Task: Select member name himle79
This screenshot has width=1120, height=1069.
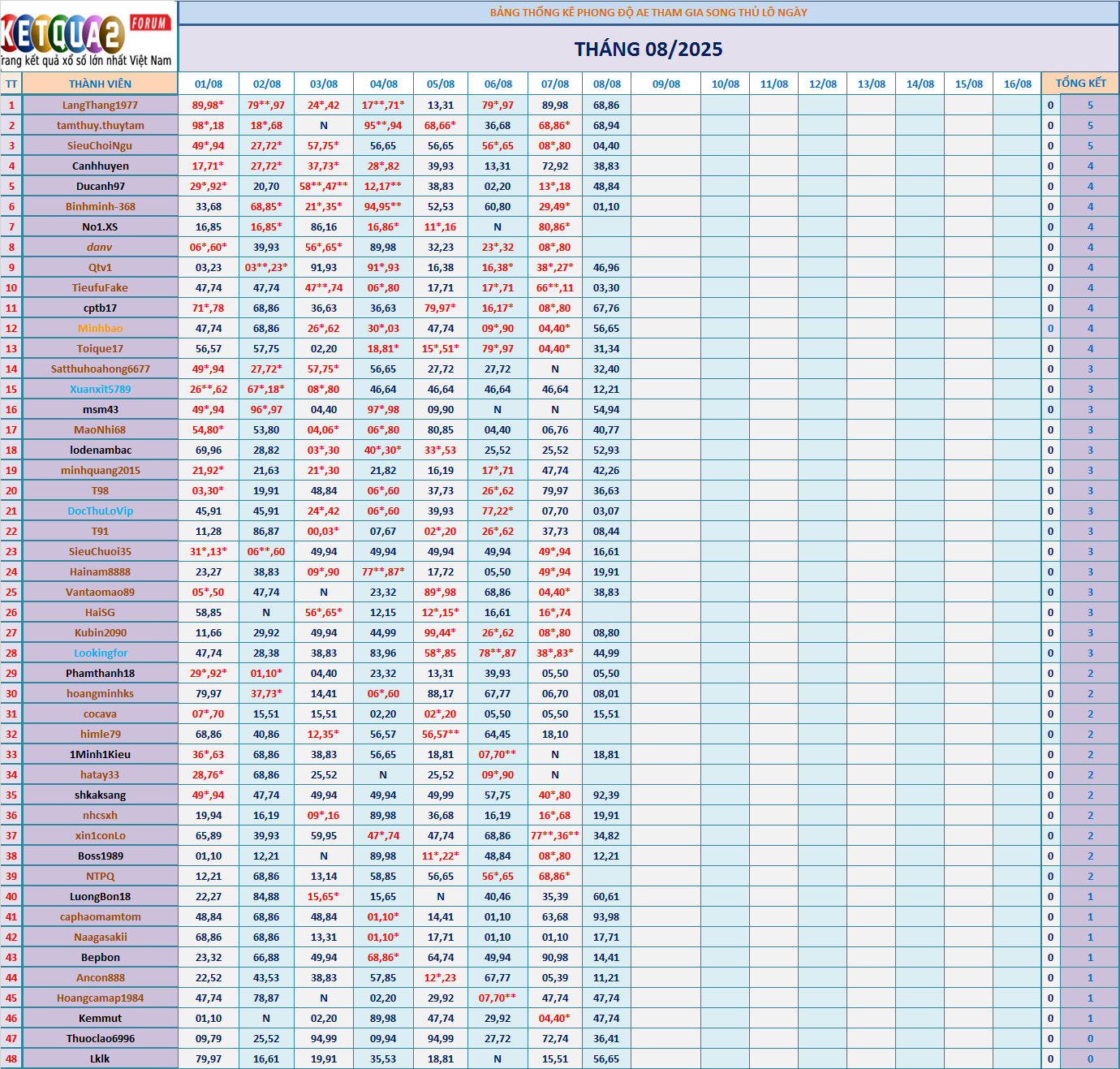Action: pos(100,734)
